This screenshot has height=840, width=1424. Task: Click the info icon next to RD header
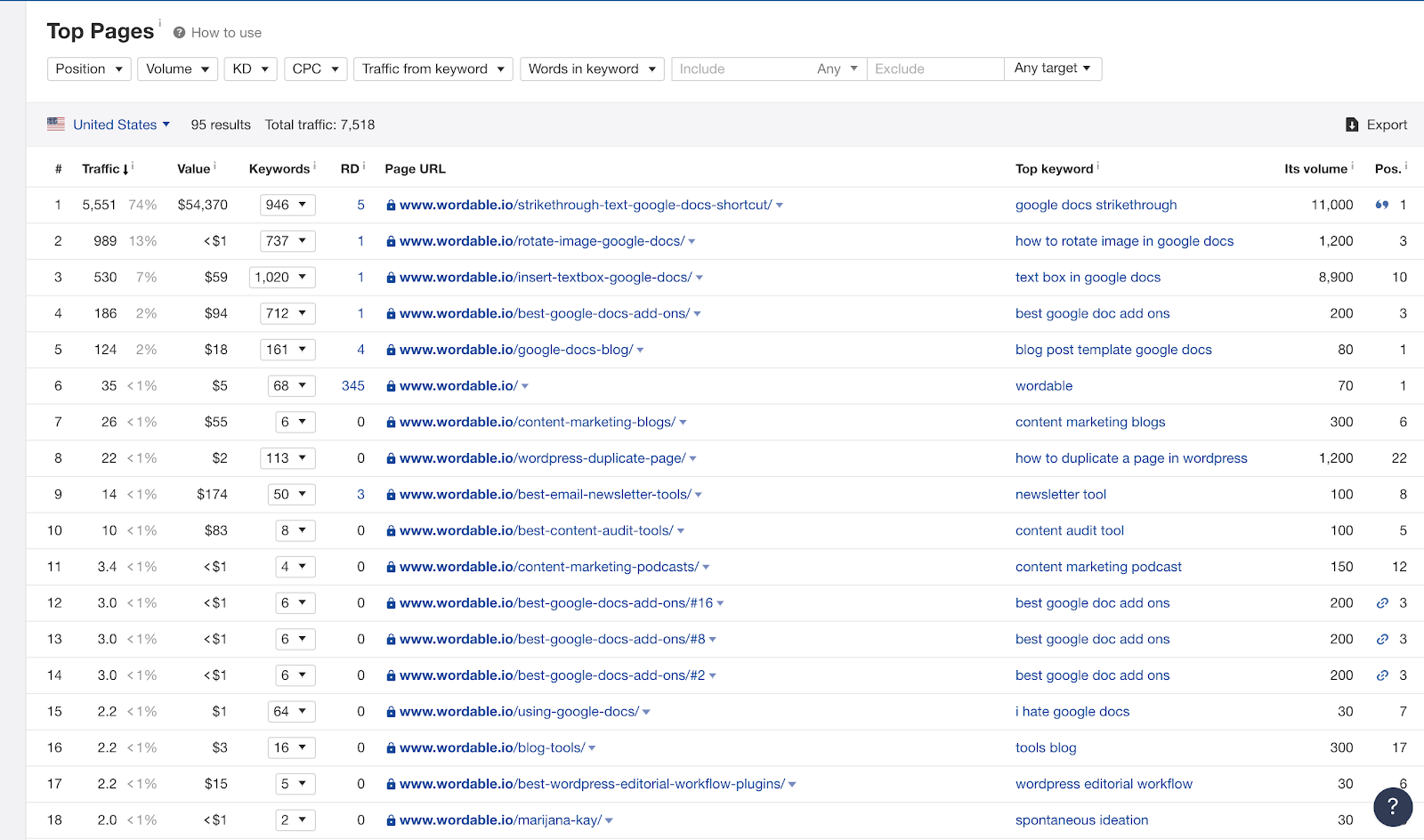(364, 166)
